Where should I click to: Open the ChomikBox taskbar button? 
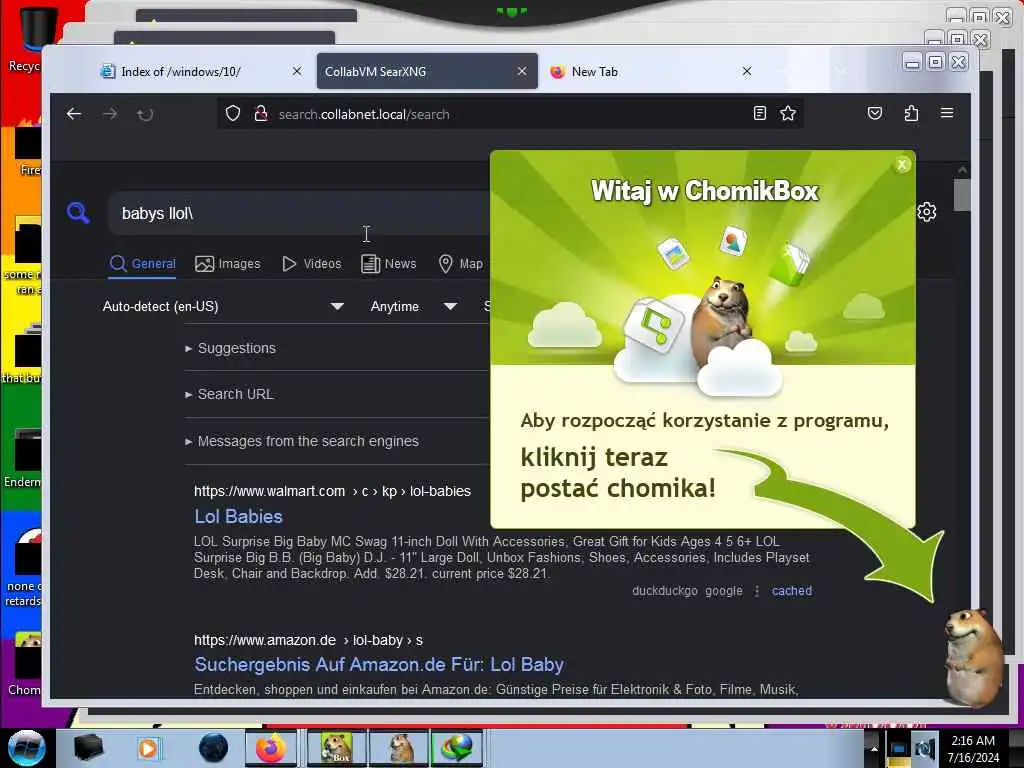click(x=336, y=748)
